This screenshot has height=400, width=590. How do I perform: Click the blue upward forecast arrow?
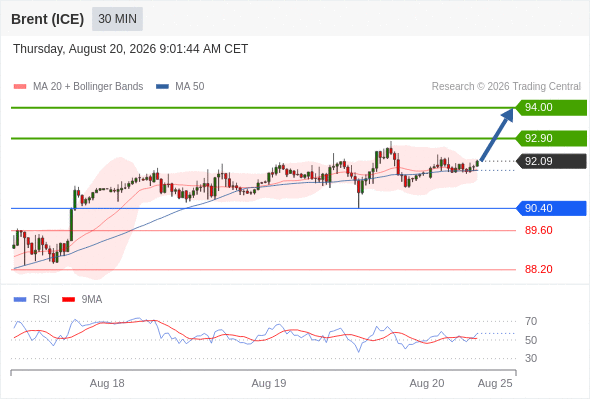(496, 135)
